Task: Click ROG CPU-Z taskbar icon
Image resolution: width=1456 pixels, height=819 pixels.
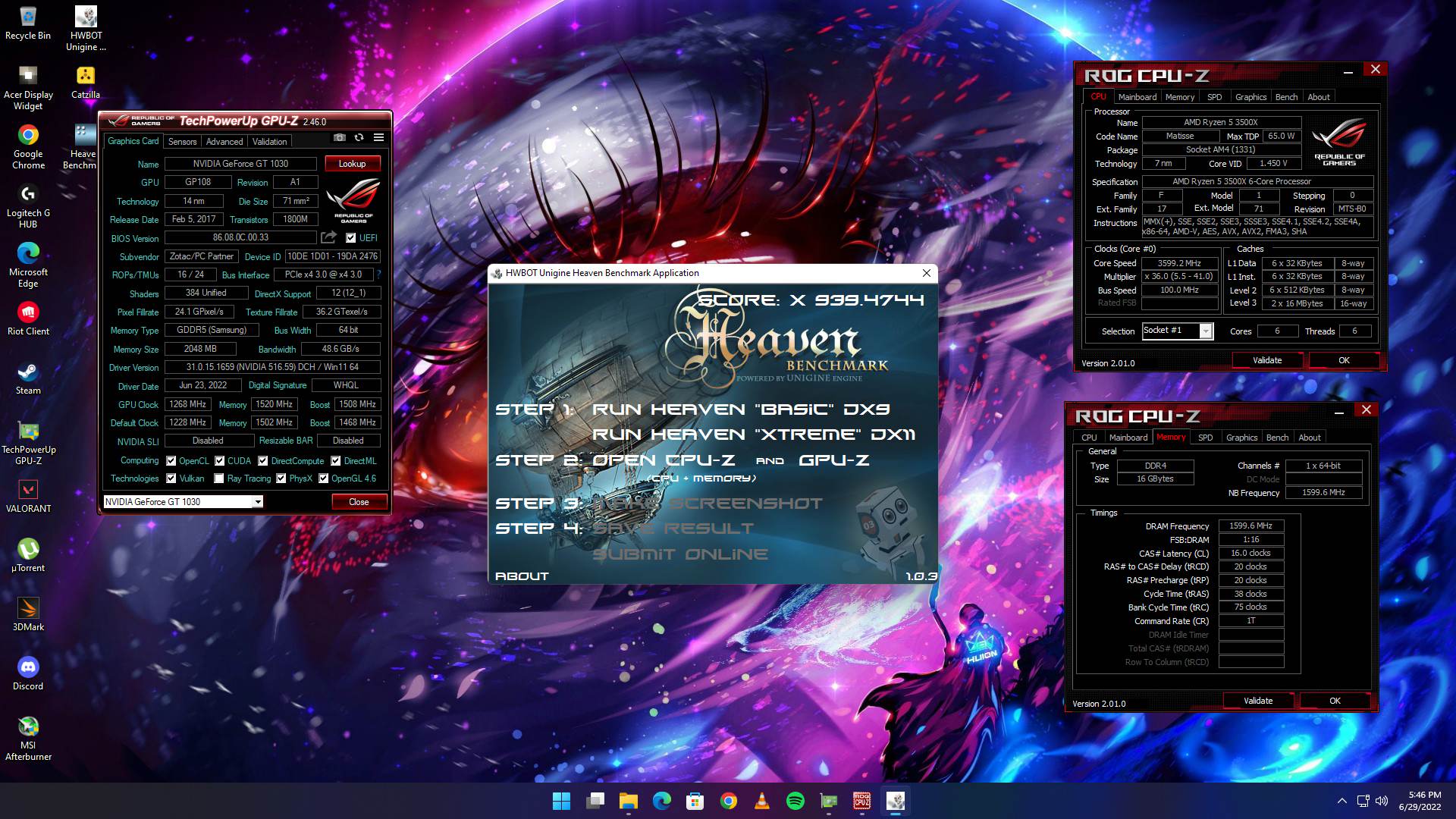Action: [862, 801]
